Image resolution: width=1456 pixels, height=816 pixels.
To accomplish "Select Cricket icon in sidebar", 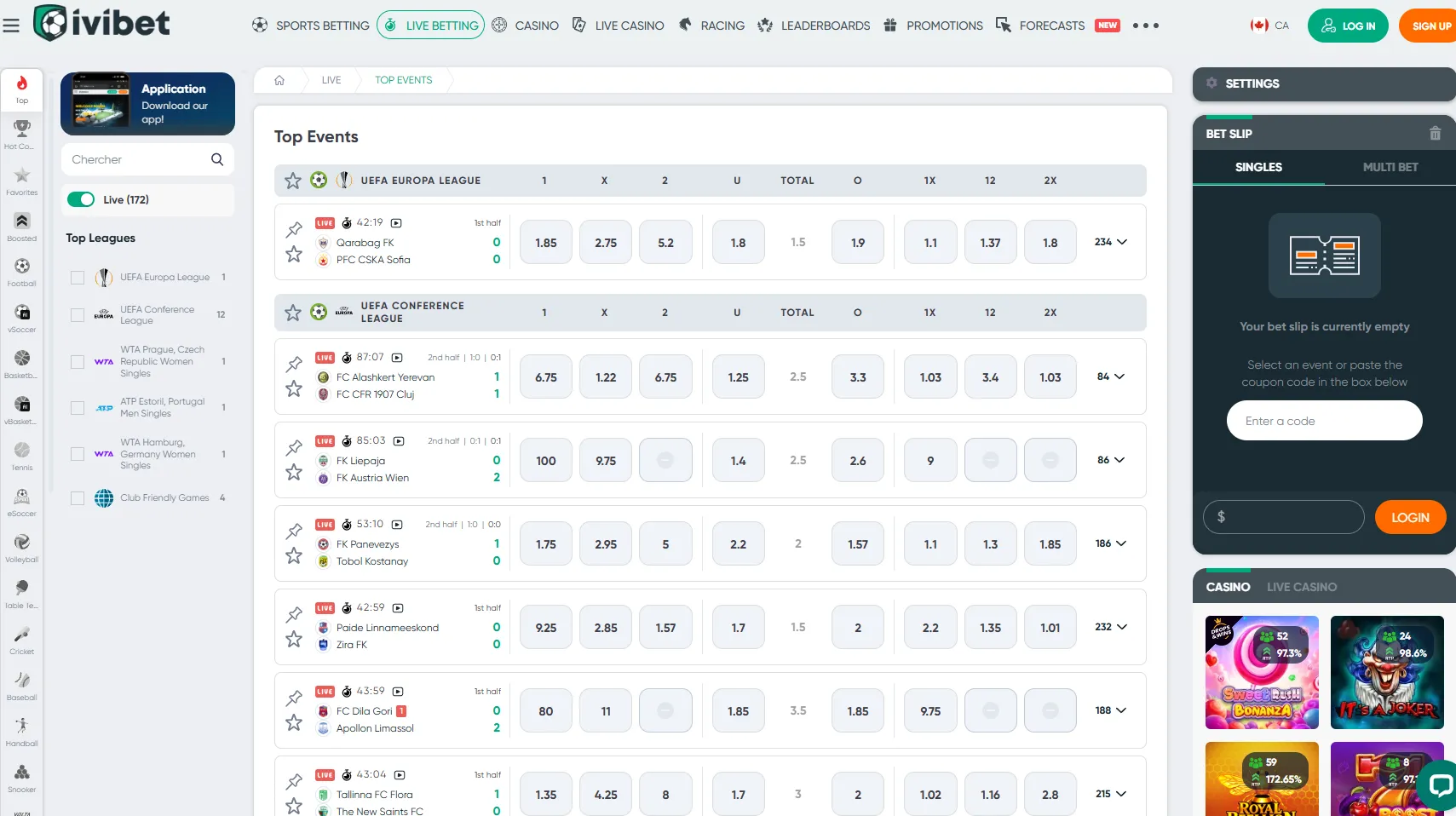I will point(22,634).
